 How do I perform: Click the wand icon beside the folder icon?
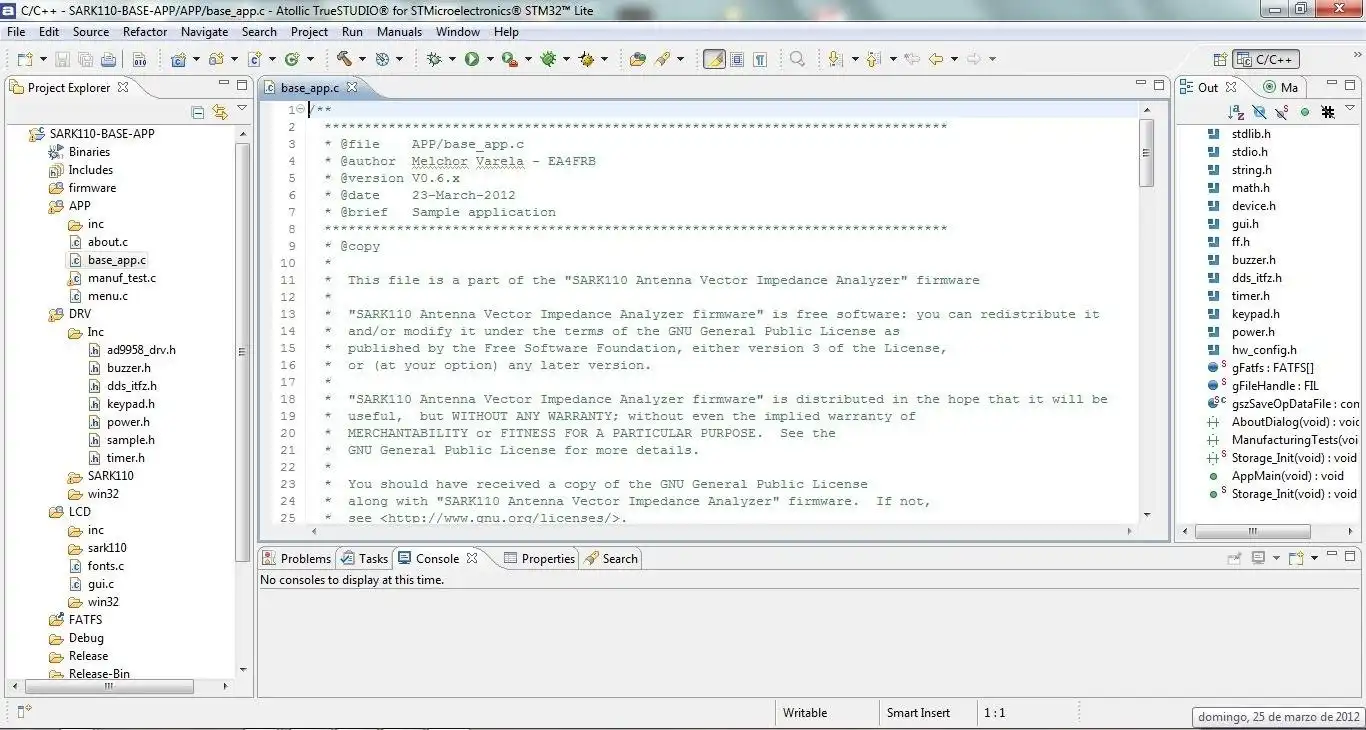click(662, 59)
